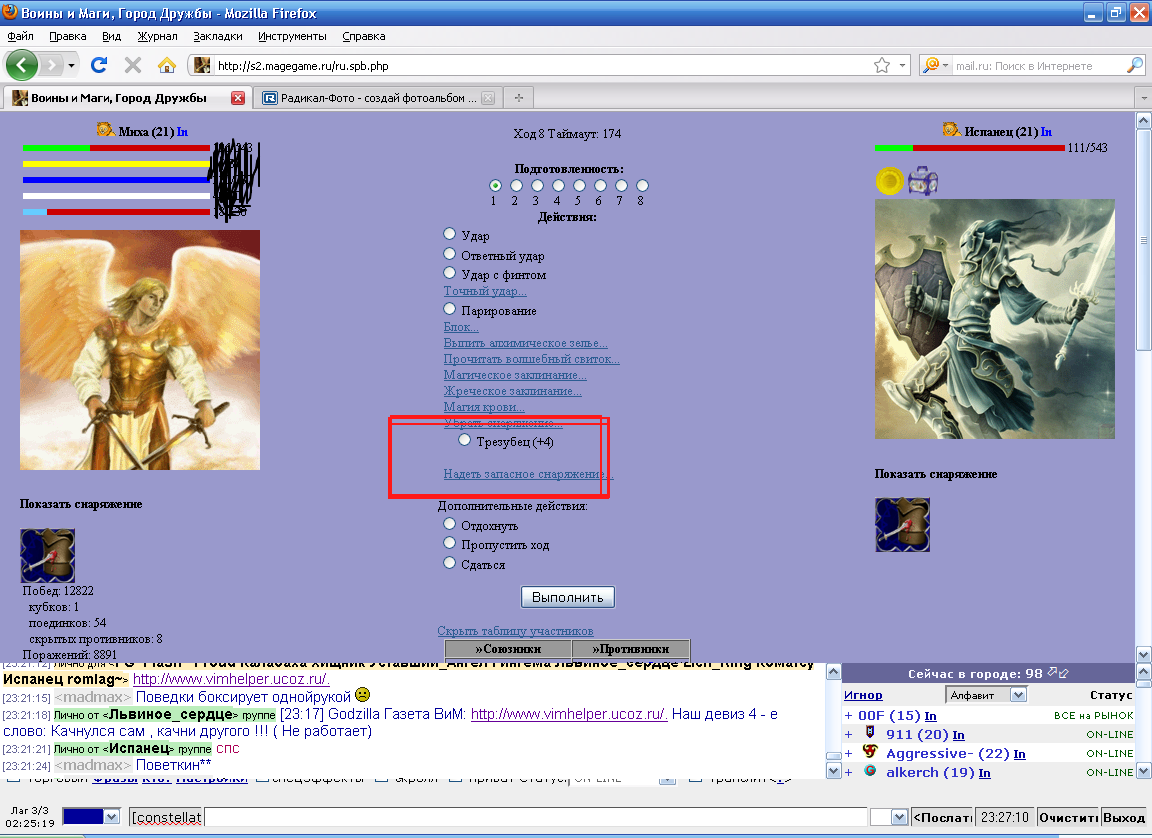Select the Отдохнуть option
Viewport: 1152px width, 838px height.
click(450, 524)
